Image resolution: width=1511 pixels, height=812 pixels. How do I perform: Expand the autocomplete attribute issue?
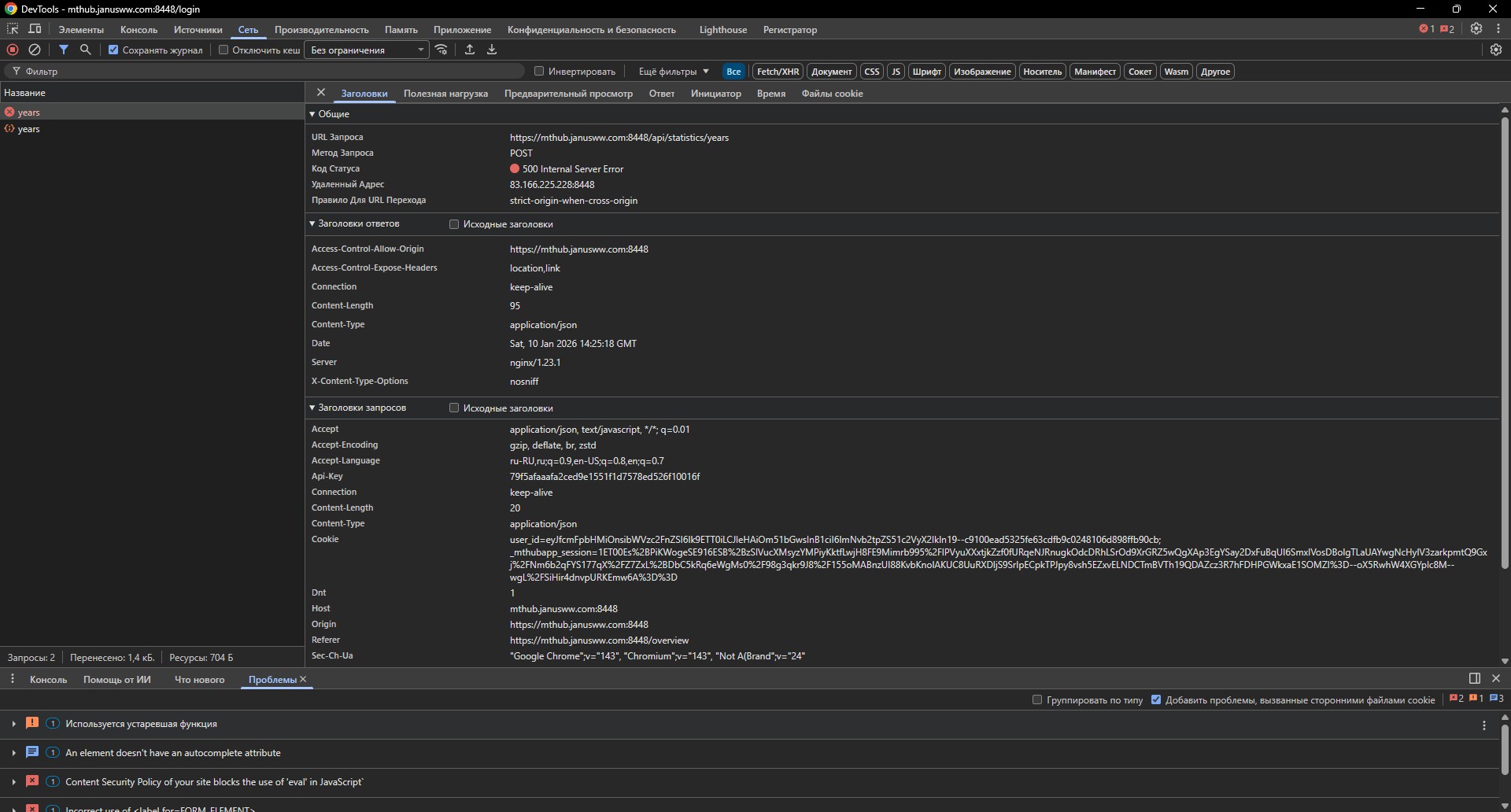click(13, 753)
